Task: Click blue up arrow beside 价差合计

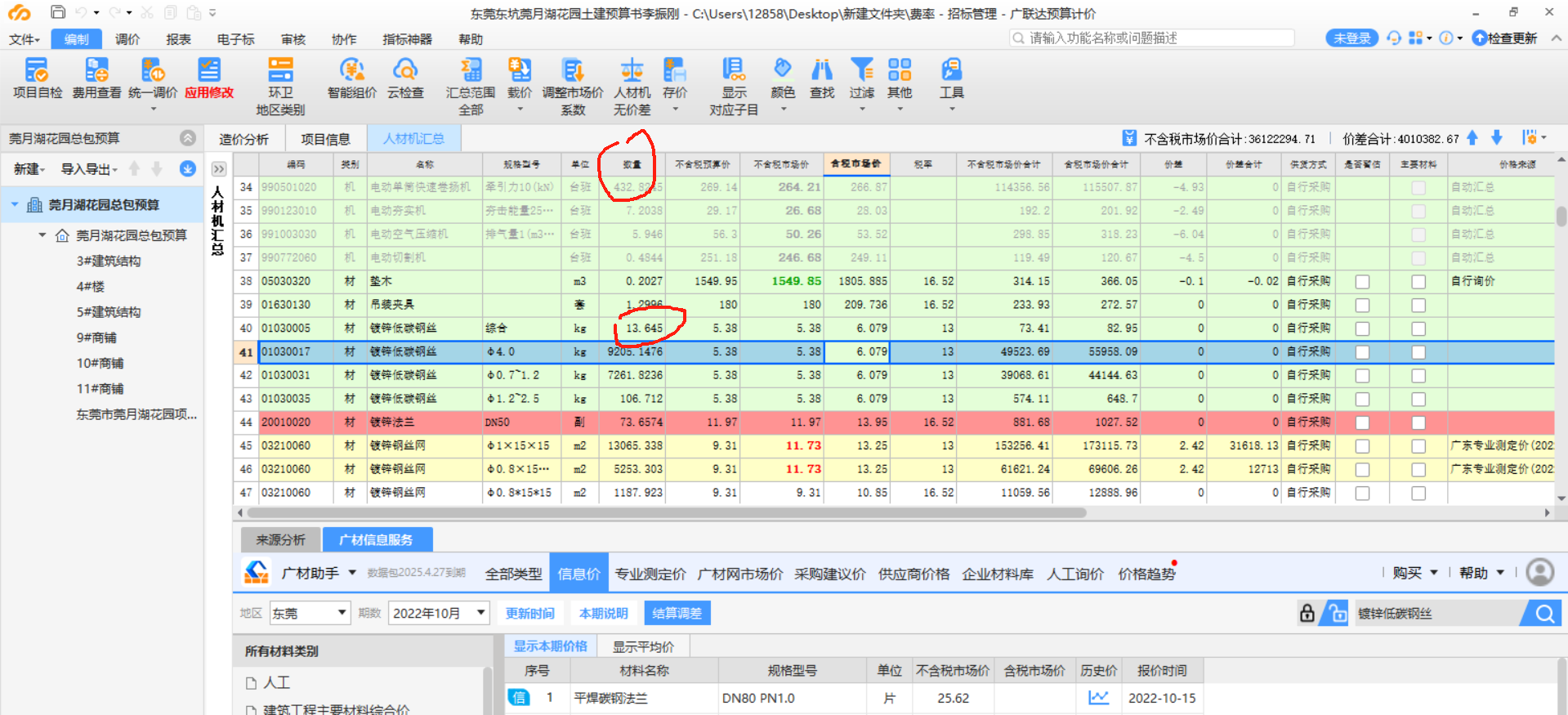Action: (1472, 137)
